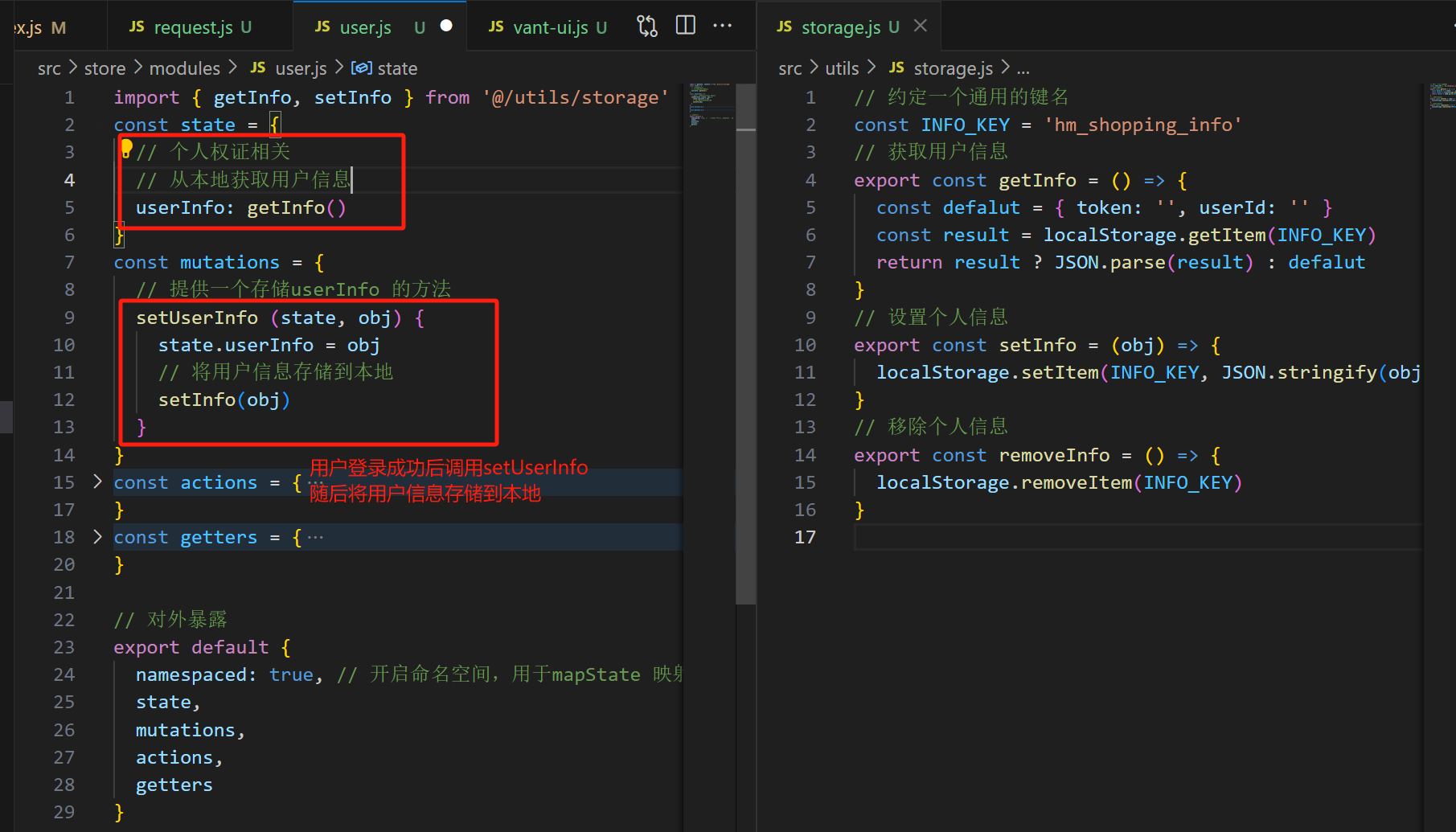The image size is (1456, 832).
Task: Click 'mutations,' on line 26
Action: click(191, 730)
